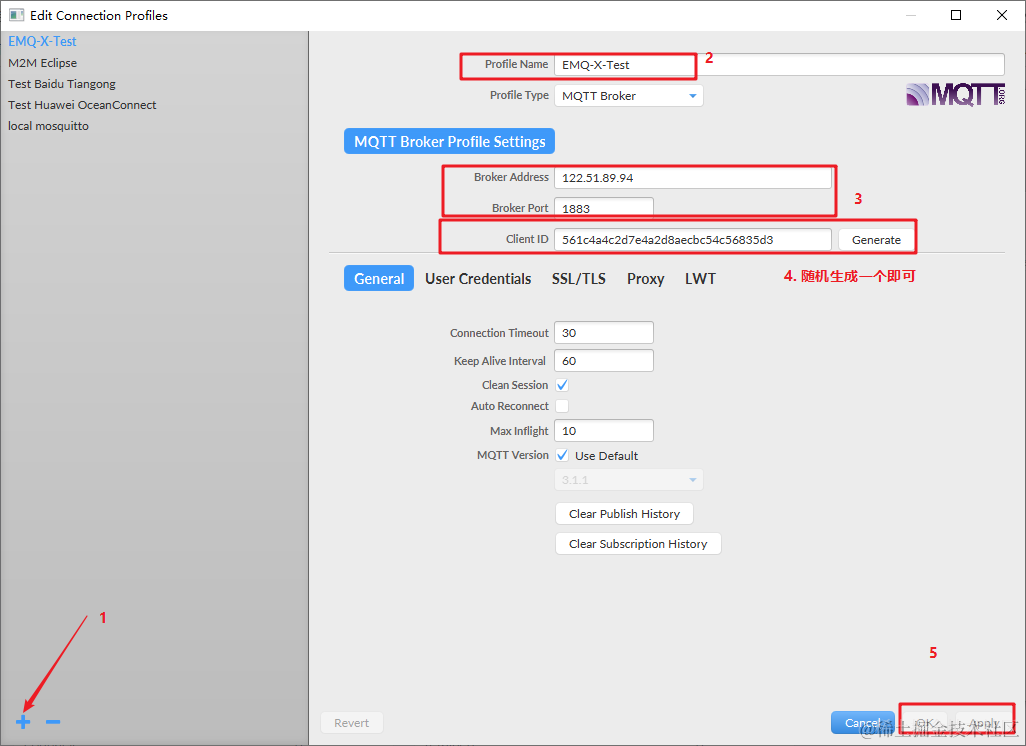Viewport: 1026px width, 746px height.
Task: Click the Client ID field
Action: pyautogui.click(x=693, y=240)
